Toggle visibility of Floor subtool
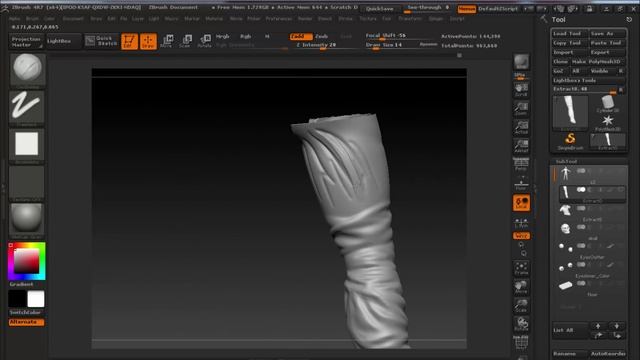 (x=581, y=284)
